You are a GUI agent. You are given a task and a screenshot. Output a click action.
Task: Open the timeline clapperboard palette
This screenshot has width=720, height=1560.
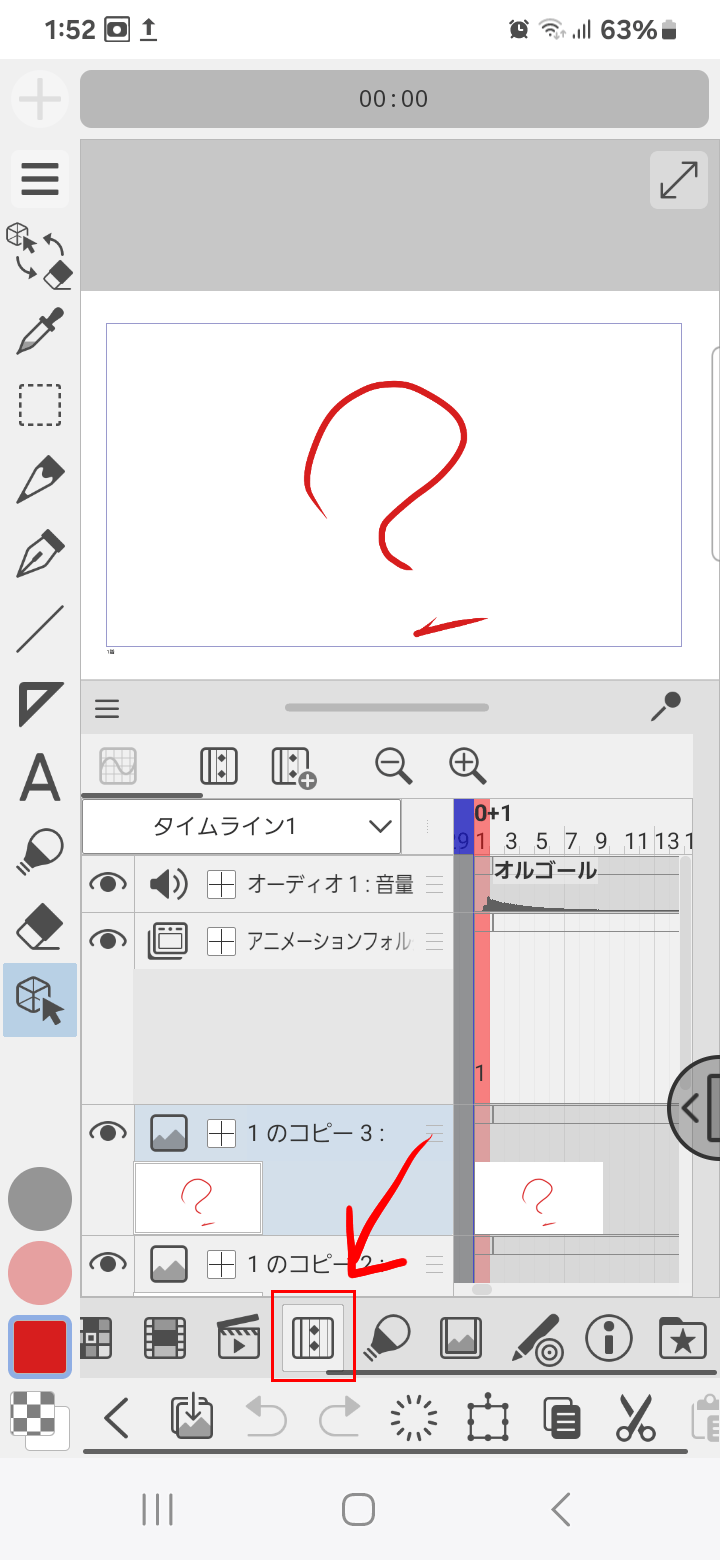point(239,1337)
